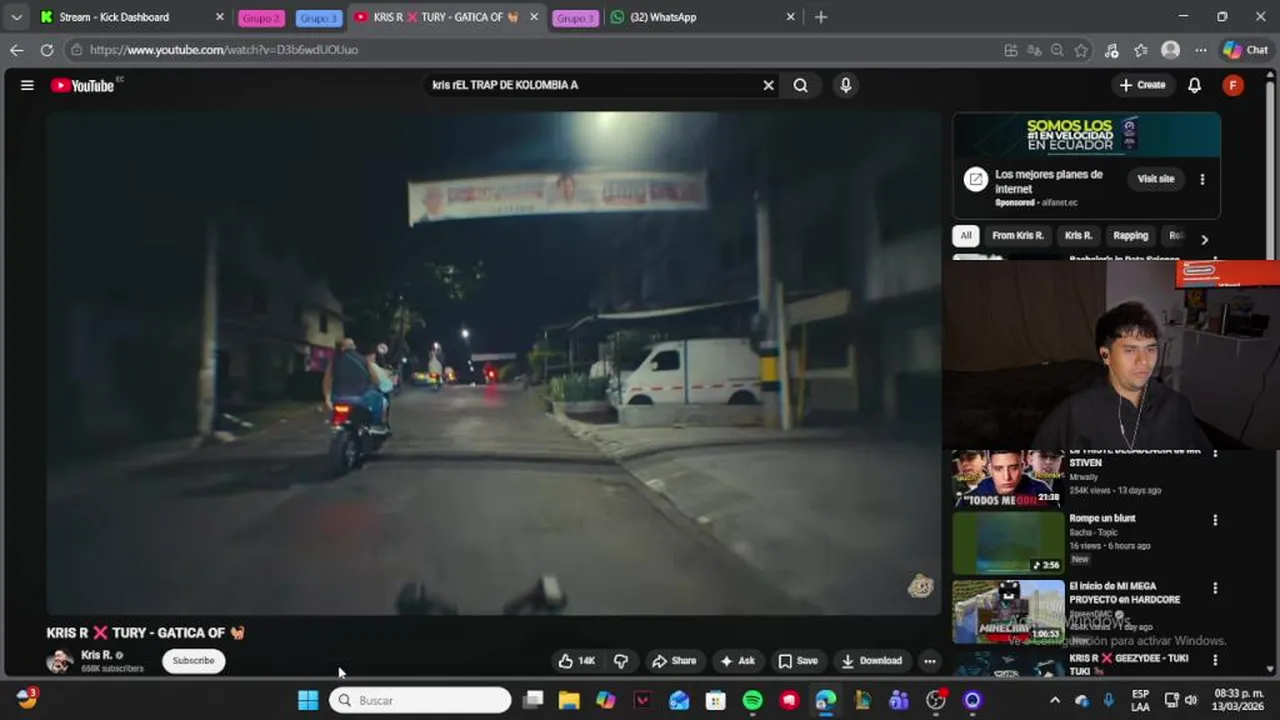Click the scrollbar down arrow

coord(1270,669)
